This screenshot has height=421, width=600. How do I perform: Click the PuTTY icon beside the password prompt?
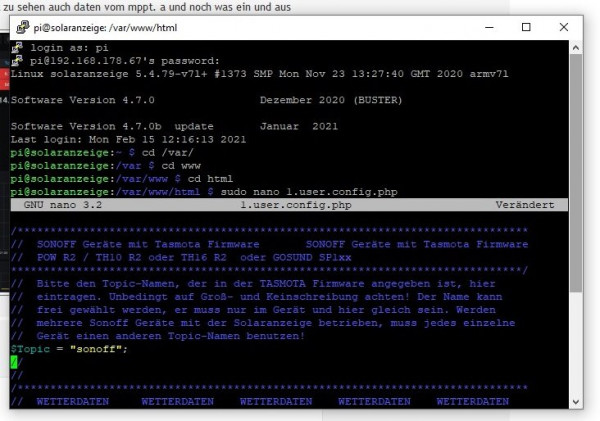[18, 61]
